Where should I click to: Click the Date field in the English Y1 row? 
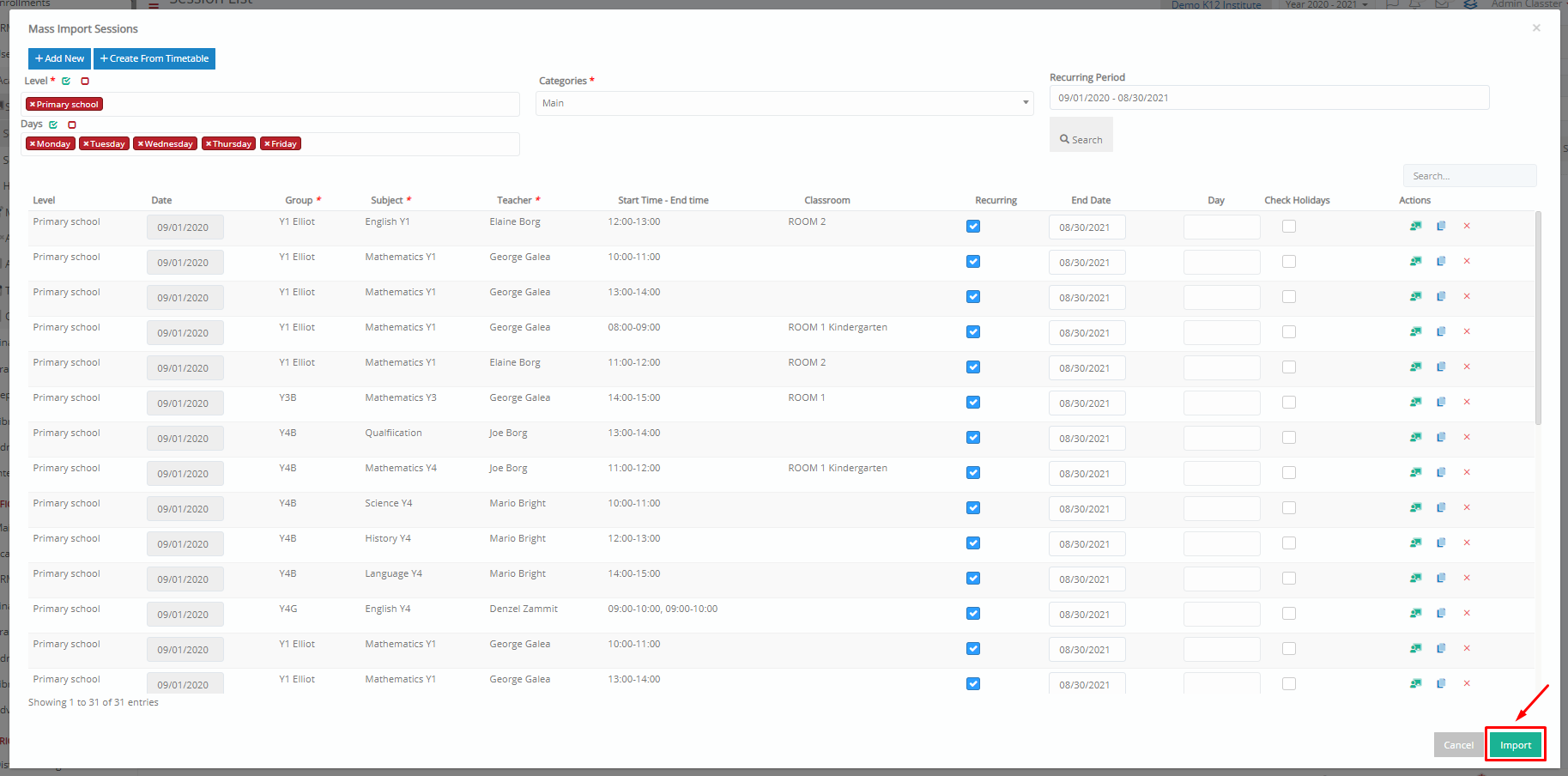pos(185,227)
